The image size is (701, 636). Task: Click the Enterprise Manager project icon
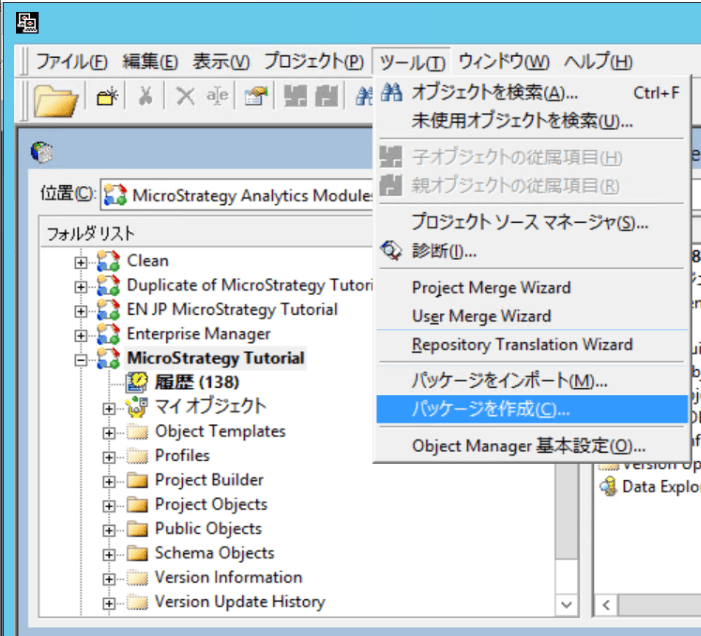tap(108, 334)
